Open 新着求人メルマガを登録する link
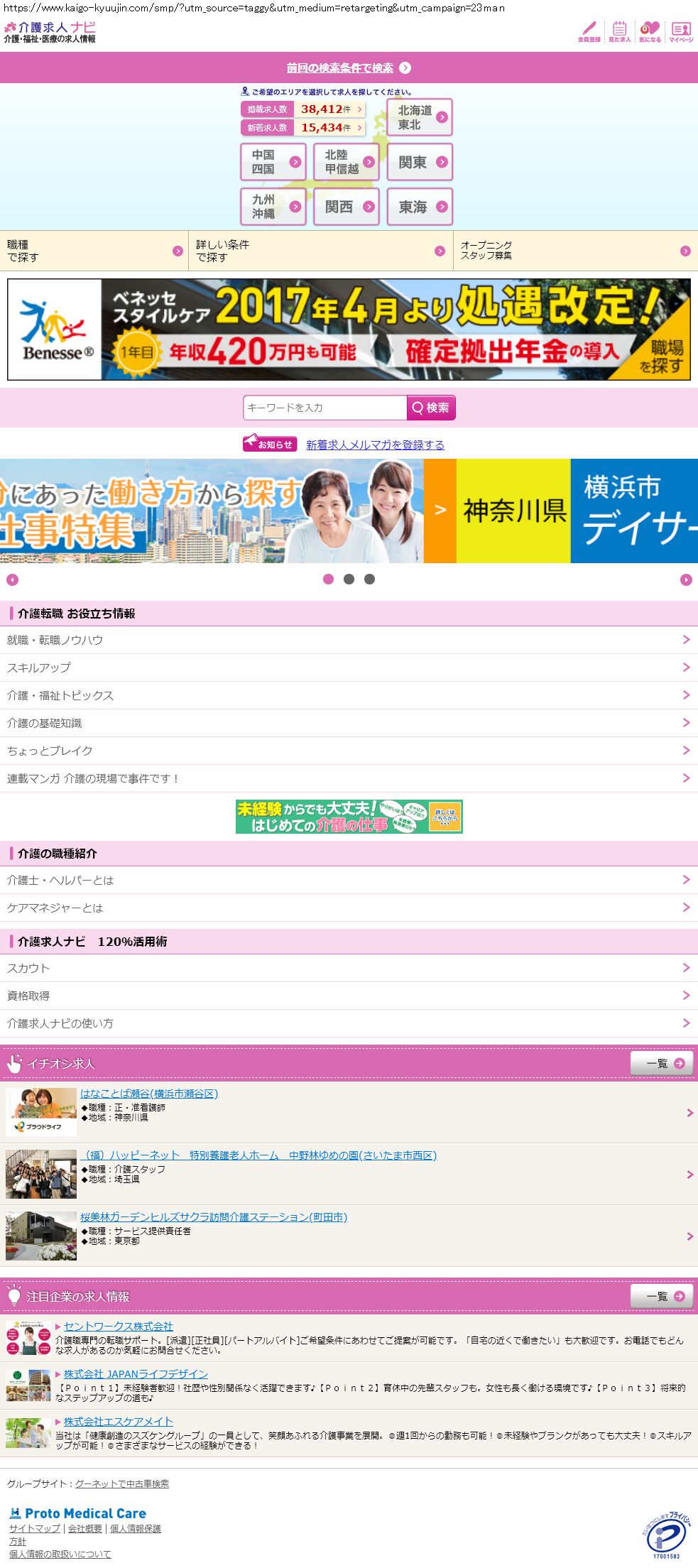 [x=375, y=445]
